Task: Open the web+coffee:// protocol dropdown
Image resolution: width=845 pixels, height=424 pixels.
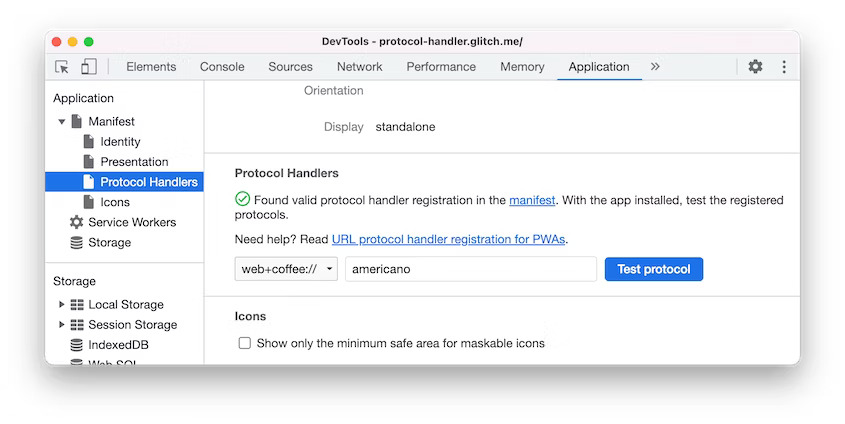Action: (x=286, y=269)
